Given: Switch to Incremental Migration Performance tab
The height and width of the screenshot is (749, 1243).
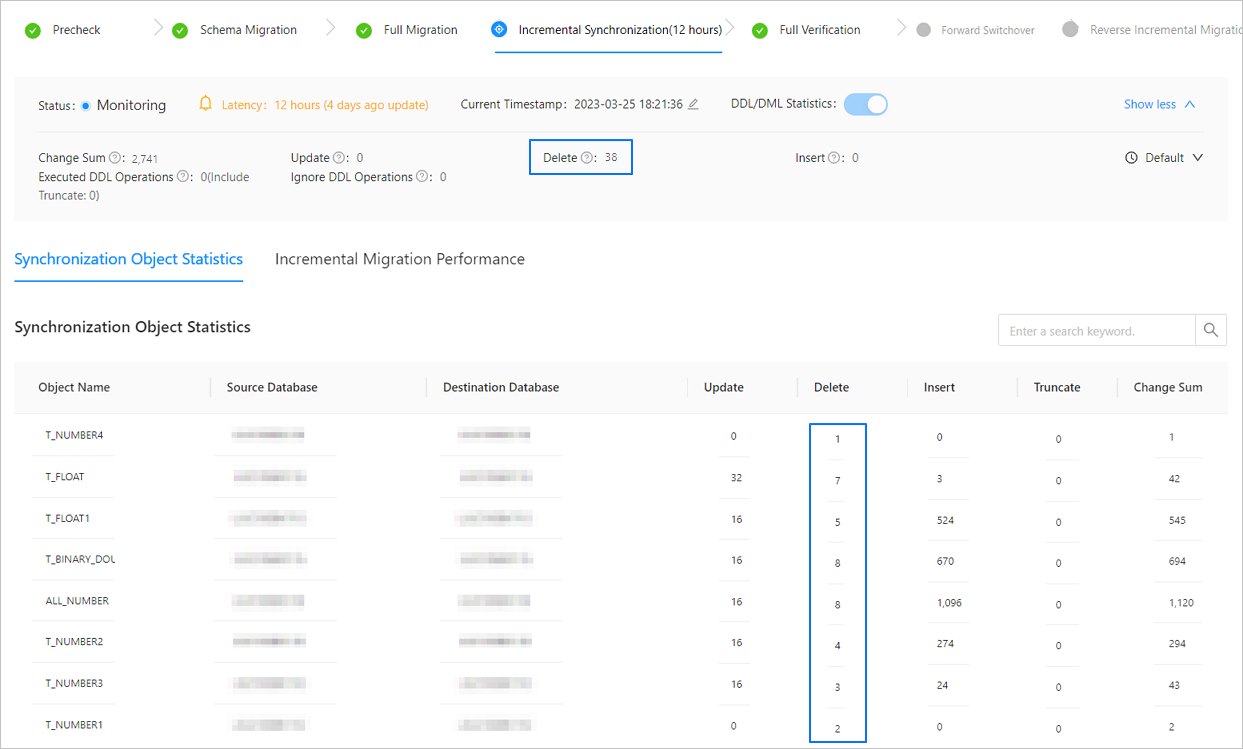Looking at the screenshot, I should pyautogui.click(x=399, y=259).
